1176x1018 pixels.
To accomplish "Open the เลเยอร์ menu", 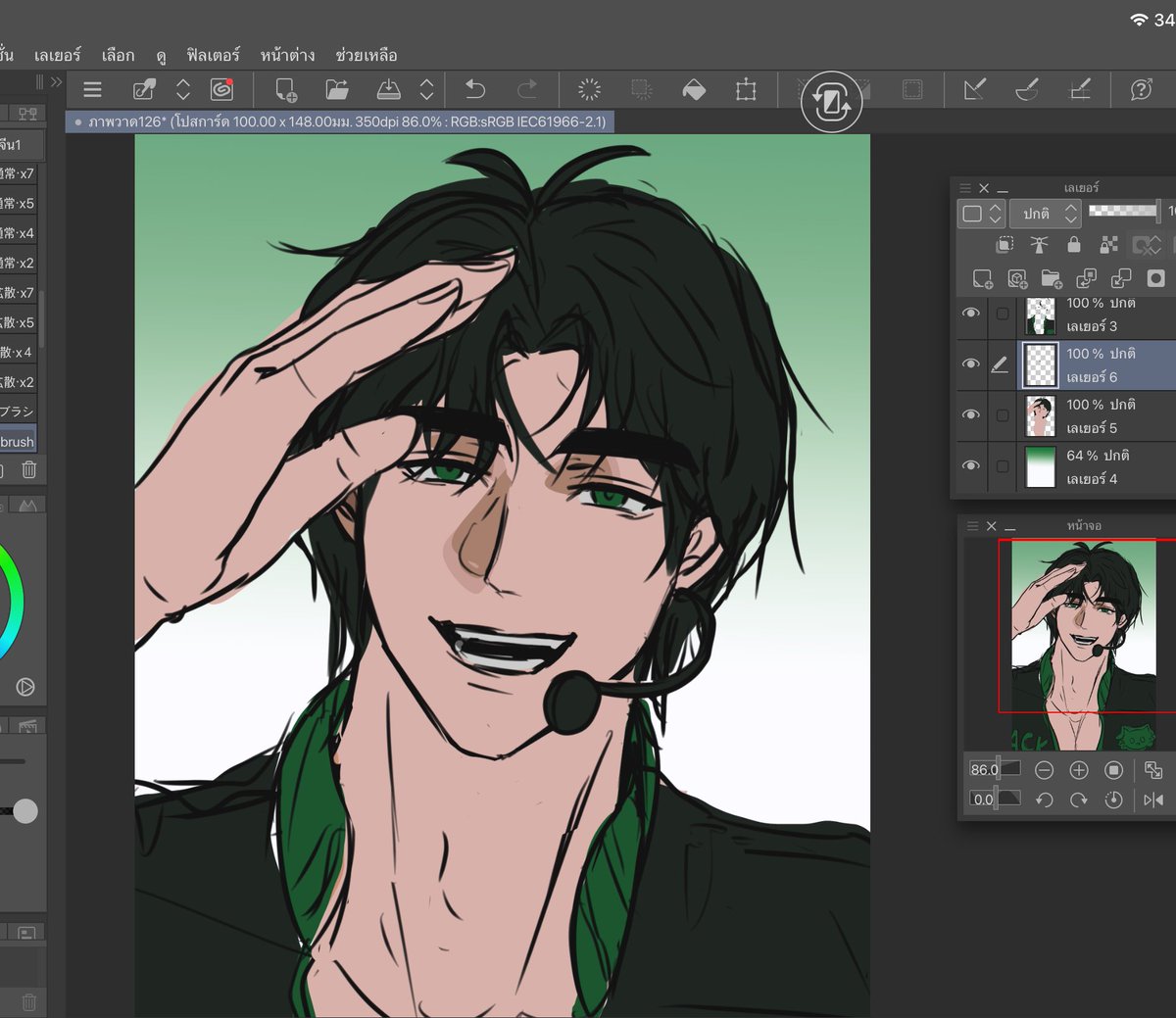I will tap(57, 55).
